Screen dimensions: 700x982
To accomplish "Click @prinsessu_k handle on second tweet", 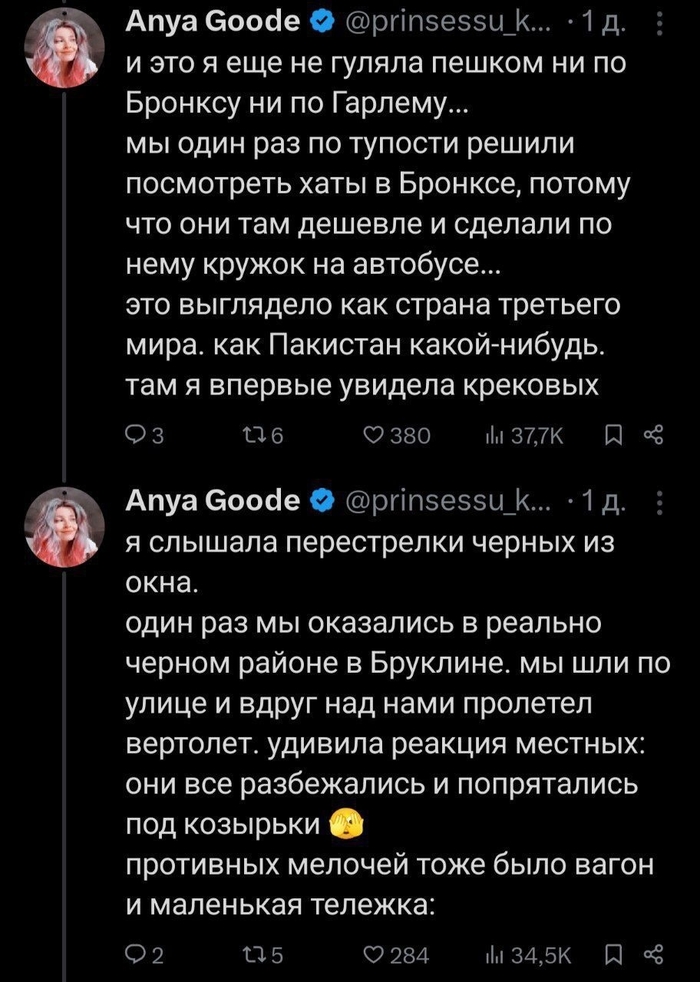I will [x=445, y=501].
